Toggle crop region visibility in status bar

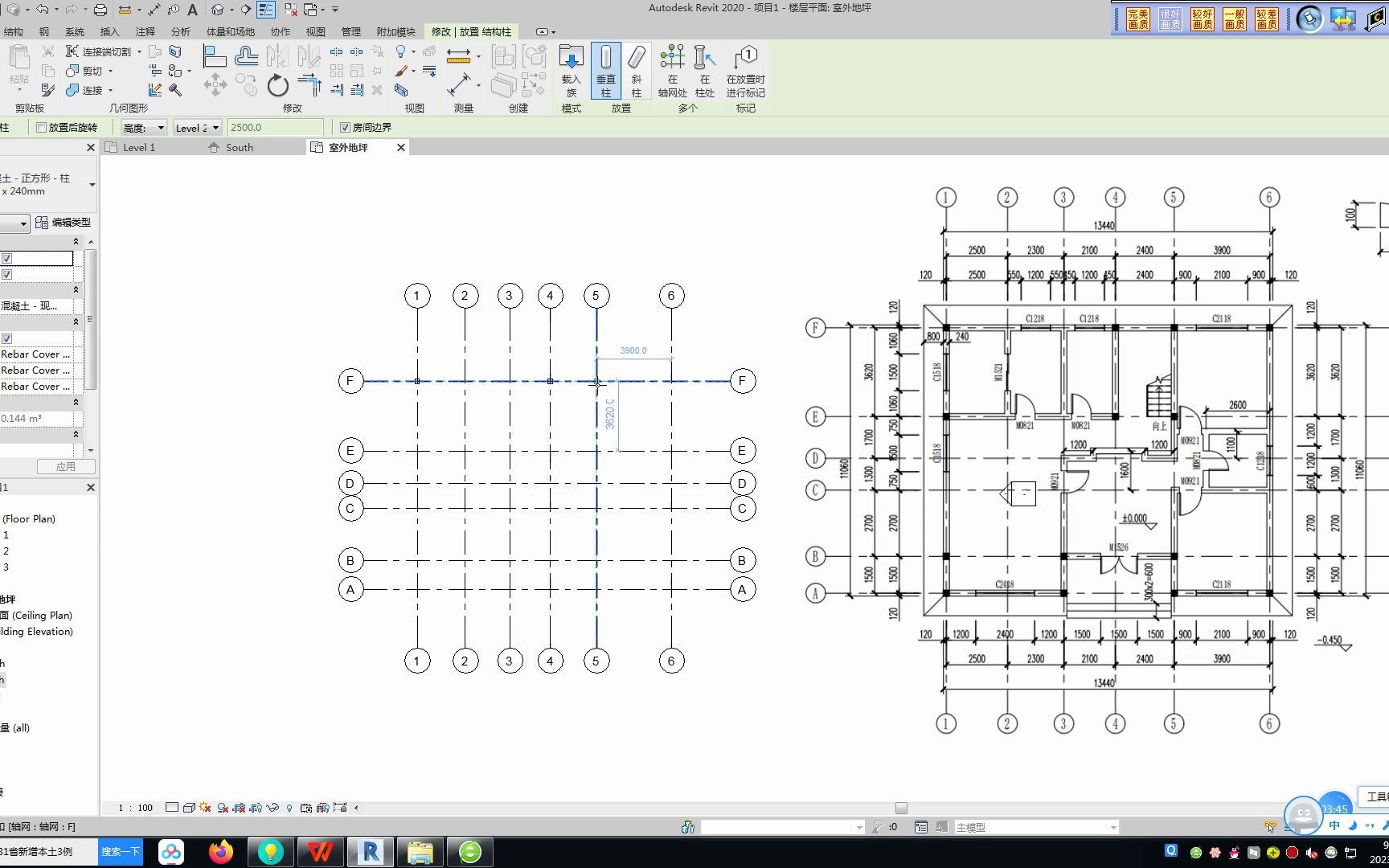pyautogui.click(x=256, y=808)
